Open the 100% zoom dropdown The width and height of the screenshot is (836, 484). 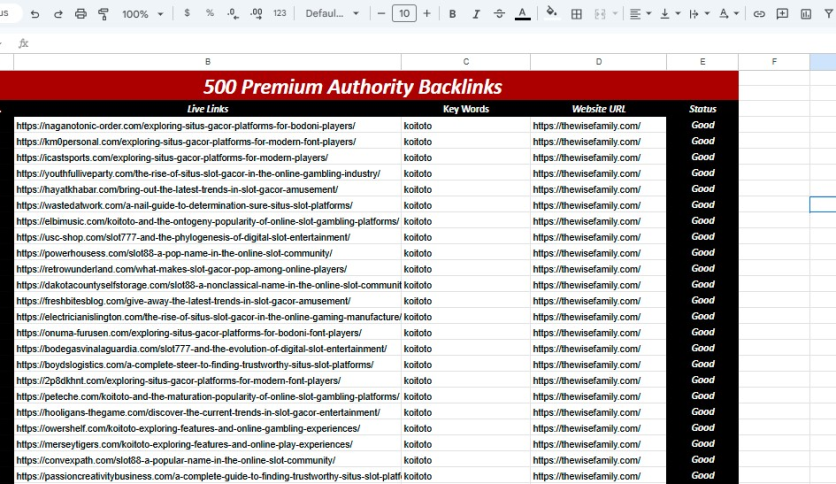142,14
